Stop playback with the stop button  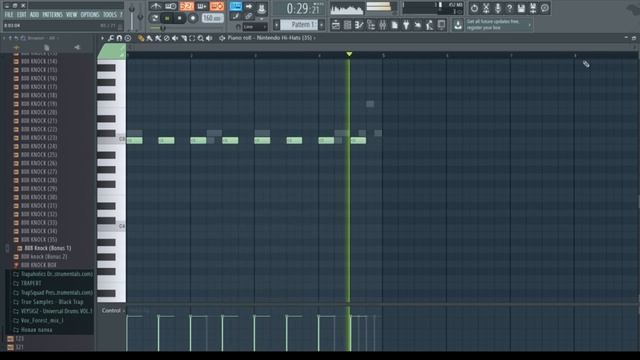tap(180, 18)
